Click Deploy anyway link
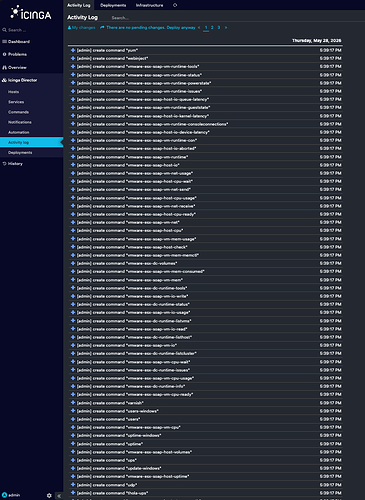The width and height of the screenshot is (365, 500). pyautogui.click(x=181, y=28)
